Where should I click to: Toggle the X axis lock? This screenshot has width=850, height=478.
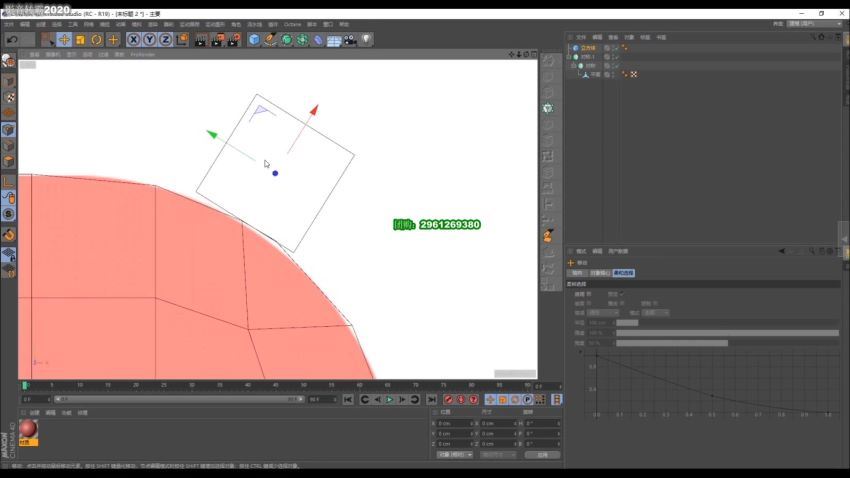point(133,39)
